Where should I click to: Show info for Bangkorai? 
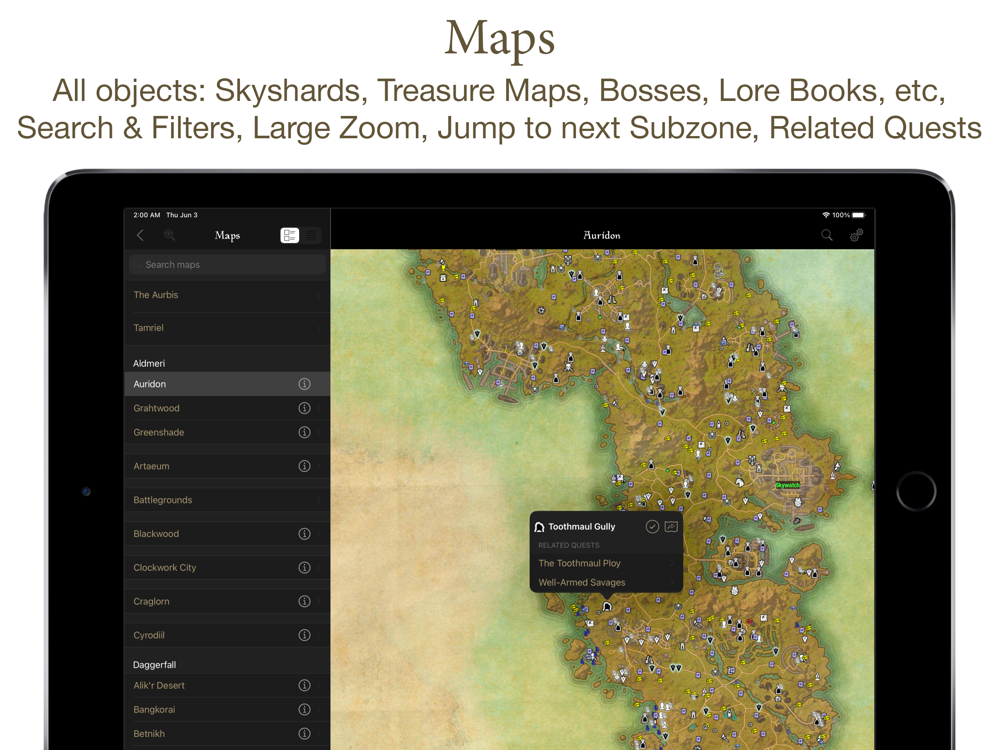[304, 710]
